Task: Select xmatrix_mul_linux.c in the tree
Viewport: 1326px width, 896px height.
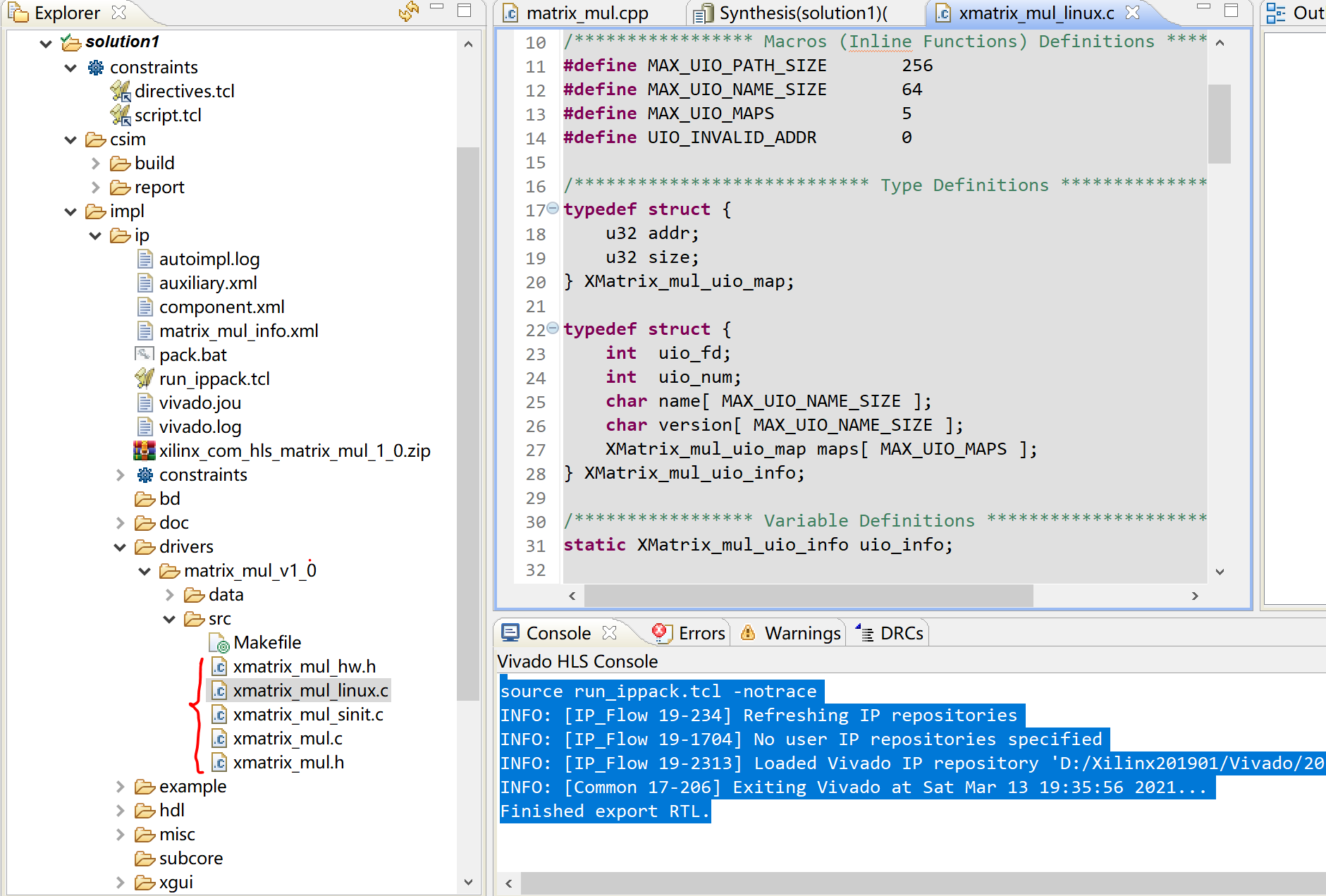Action: pos(310,690)
